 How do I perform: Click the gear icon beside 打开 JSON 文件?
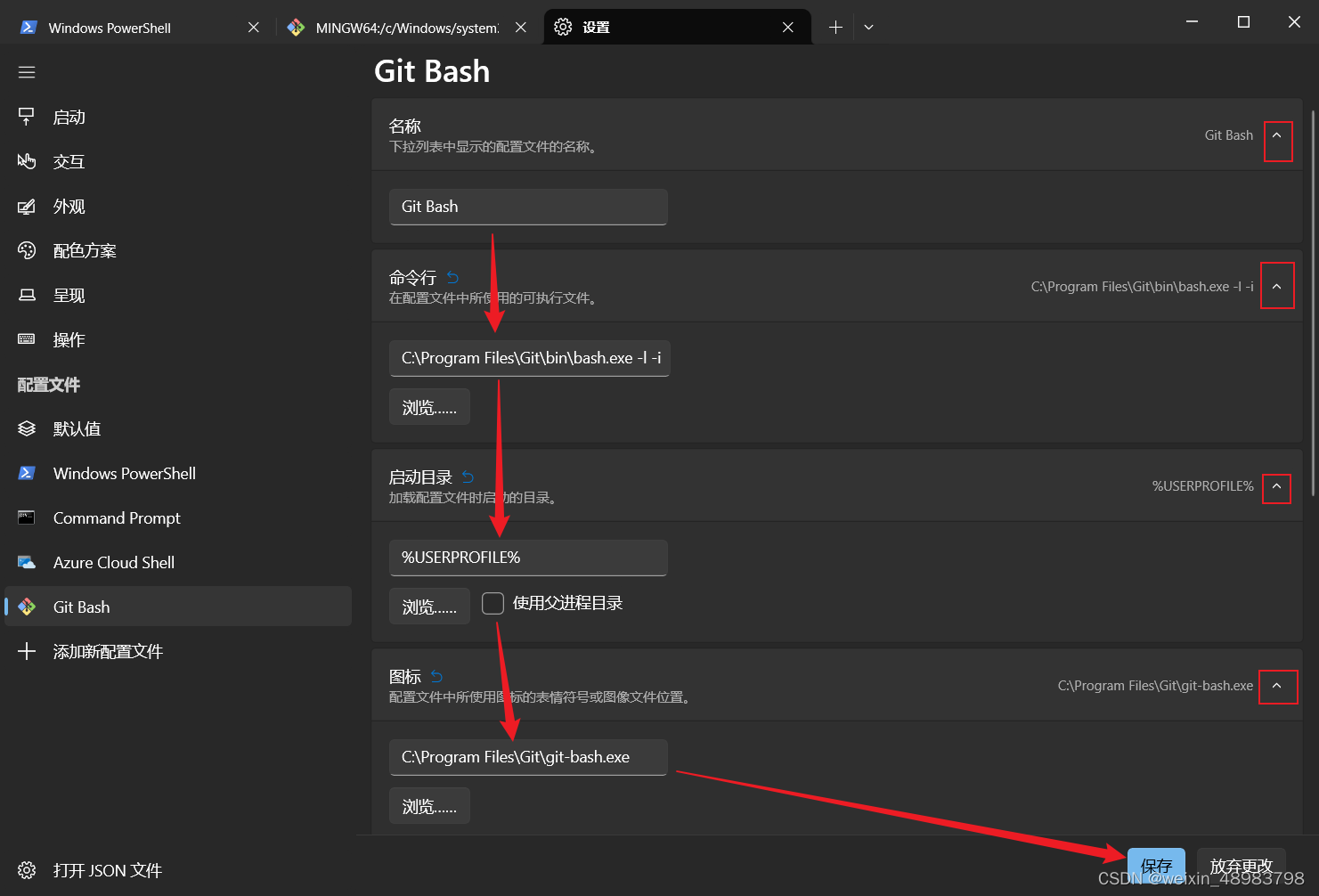pos(27,870)
